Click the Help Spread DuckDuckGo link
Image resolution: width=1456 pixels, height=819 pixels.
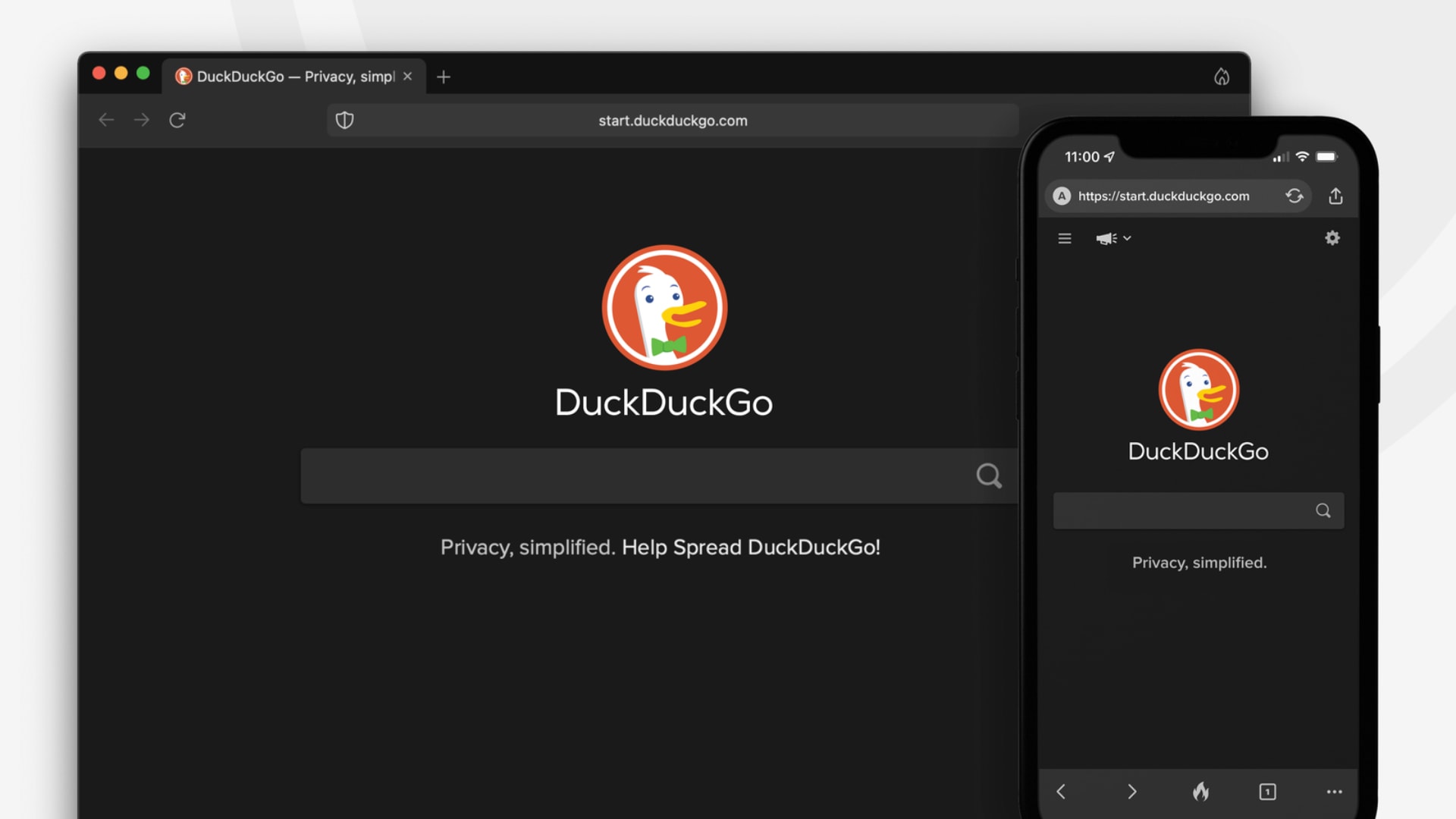(751, 547)
